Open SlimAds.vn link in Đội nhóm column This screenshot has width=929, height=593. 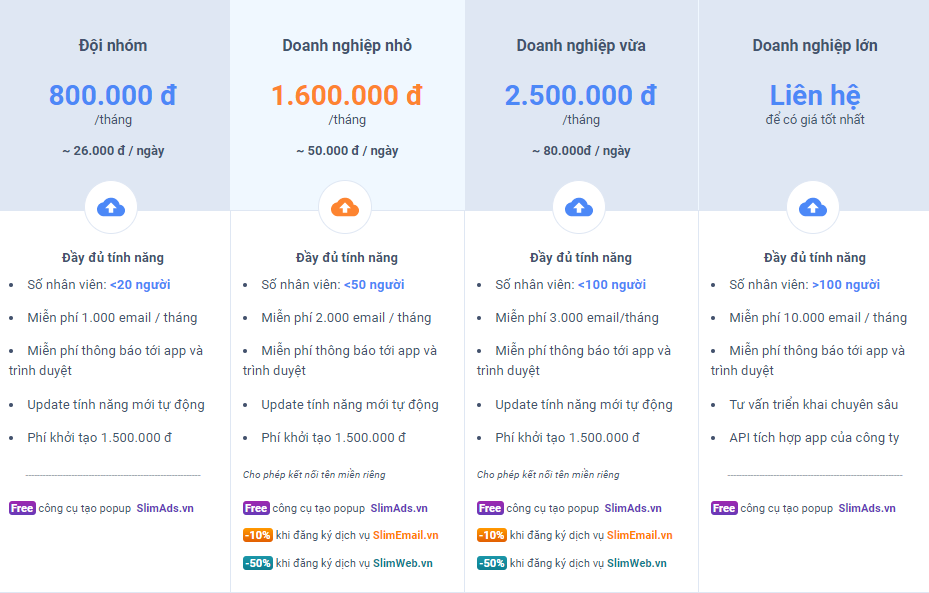pos(165,508)
